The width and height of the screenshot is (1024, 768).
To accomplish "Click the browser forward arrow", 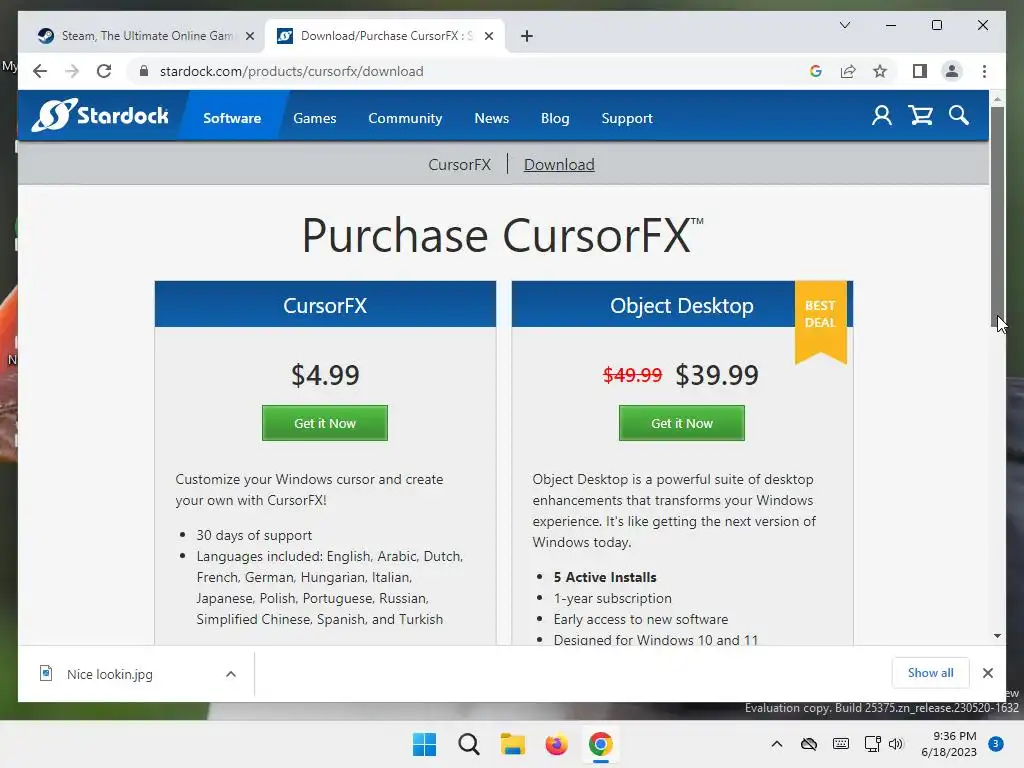I will [x=72, y=71].
